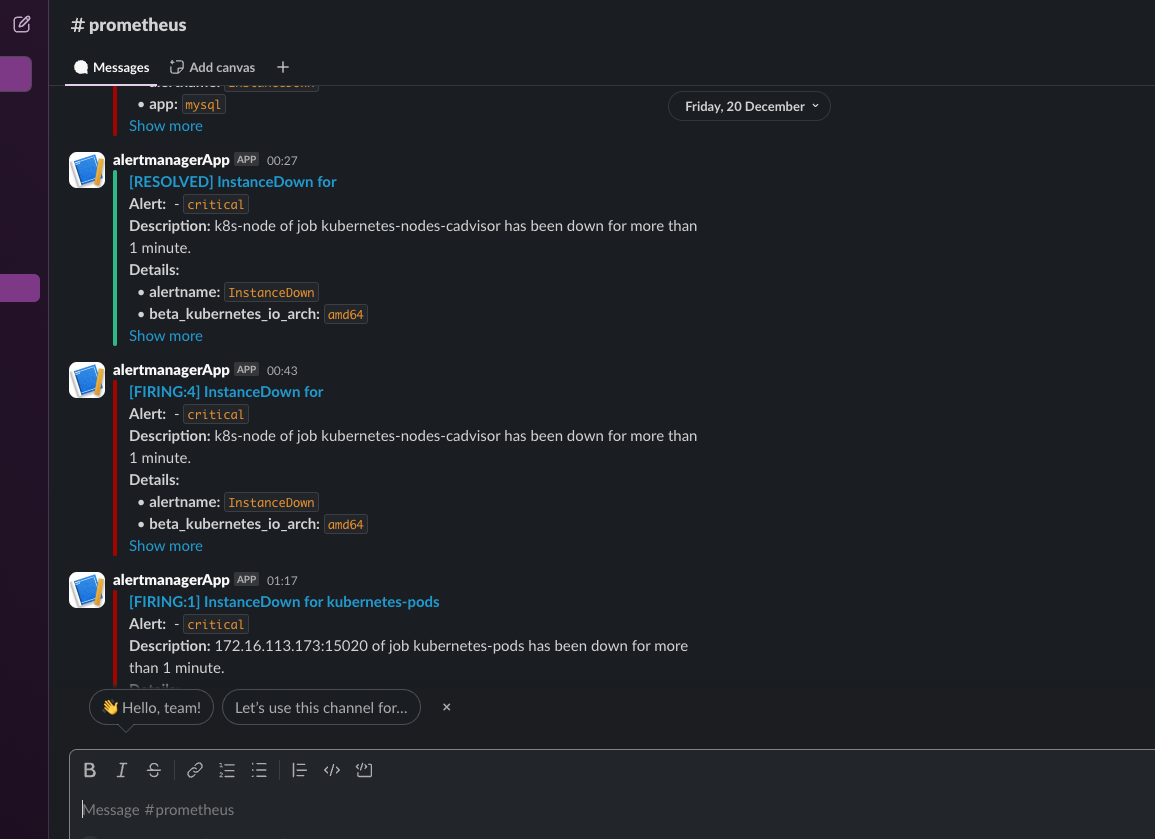Switch to the Messages tab
This screenshot has height=839, width=1155.
point(112,67)
